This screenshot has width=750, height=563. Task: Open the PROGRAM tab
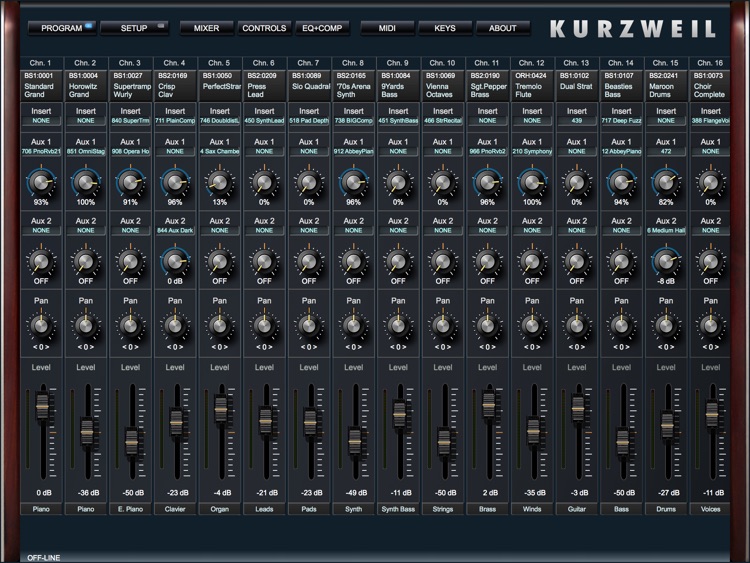(x=62, y=28)
